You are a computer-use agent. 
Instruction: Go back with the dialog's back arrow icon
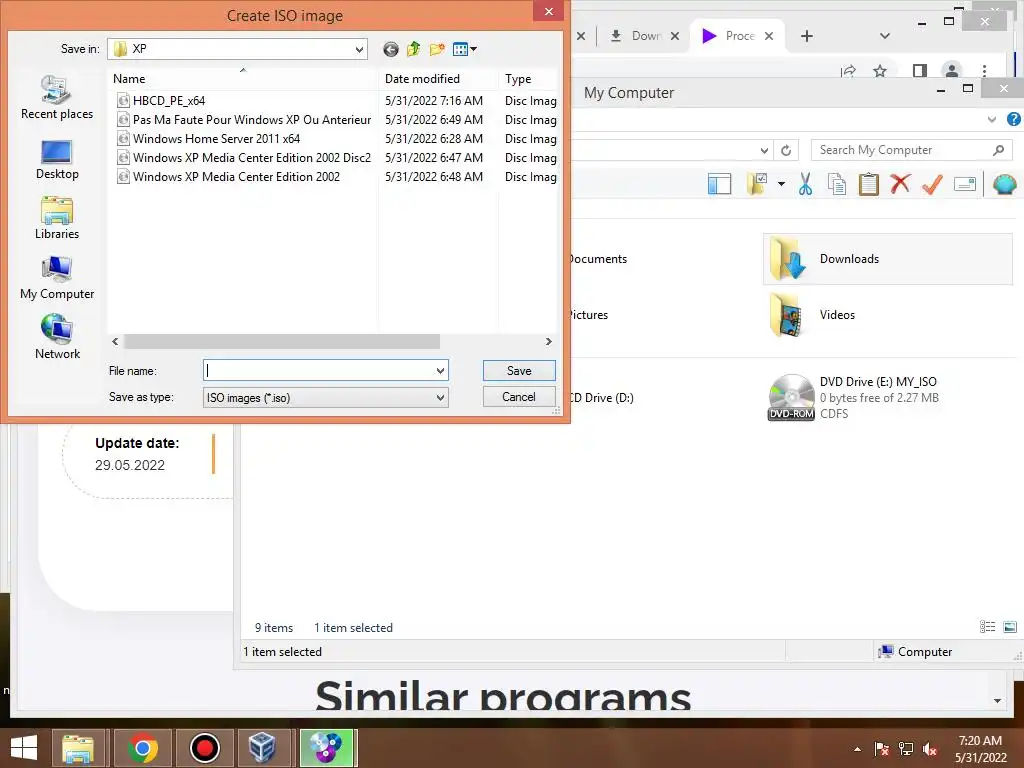391,49
